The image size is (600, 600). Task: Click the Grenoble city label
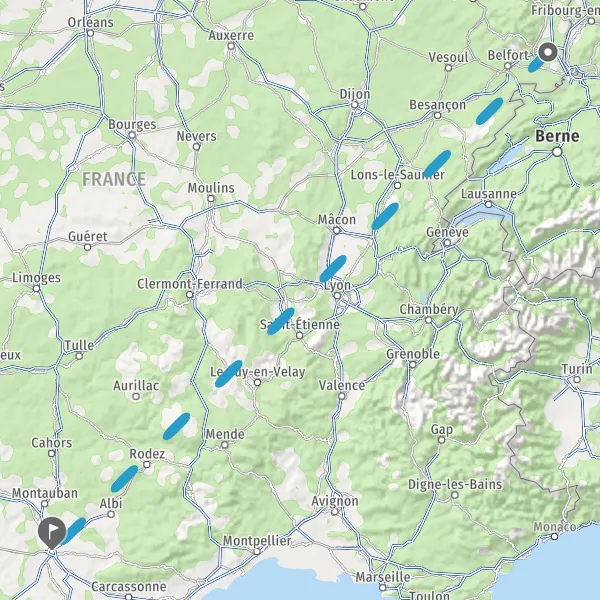pos(413,354)
